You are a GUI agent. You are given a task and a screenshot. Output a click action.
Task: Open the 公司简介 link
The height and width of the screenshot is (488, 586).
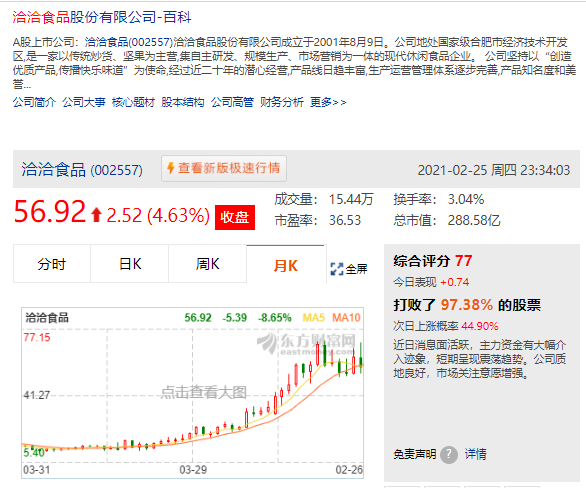(x=34, y=102)
